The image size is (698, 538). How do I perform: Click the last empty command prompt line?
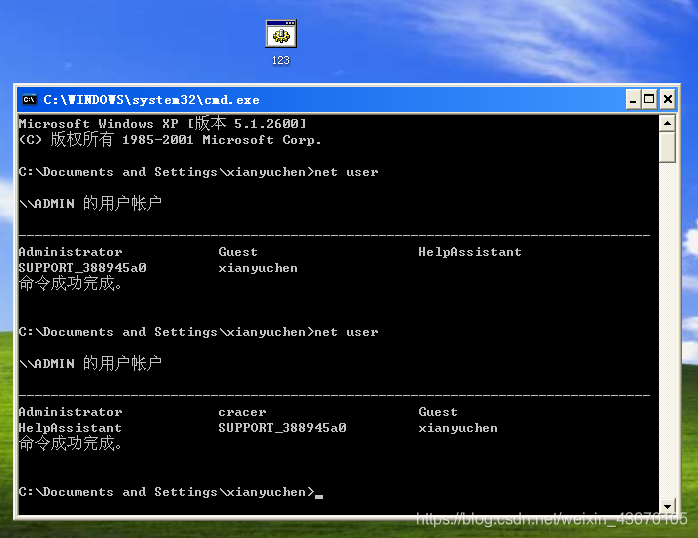coord(170,492)
